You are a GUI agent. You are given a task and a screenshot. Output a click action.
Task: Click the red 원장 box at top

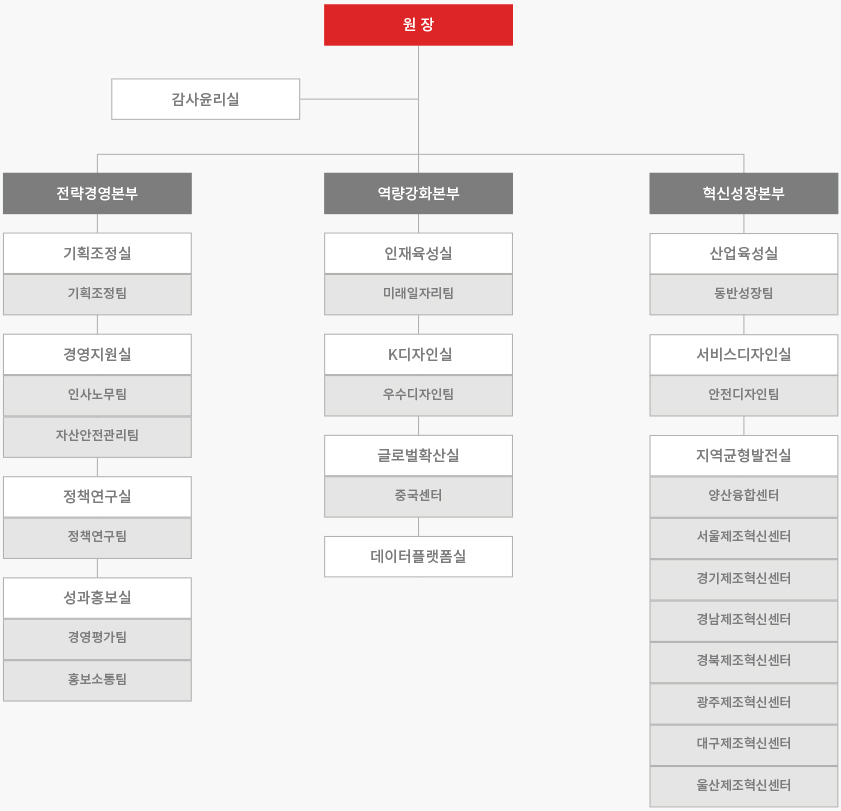418,25
